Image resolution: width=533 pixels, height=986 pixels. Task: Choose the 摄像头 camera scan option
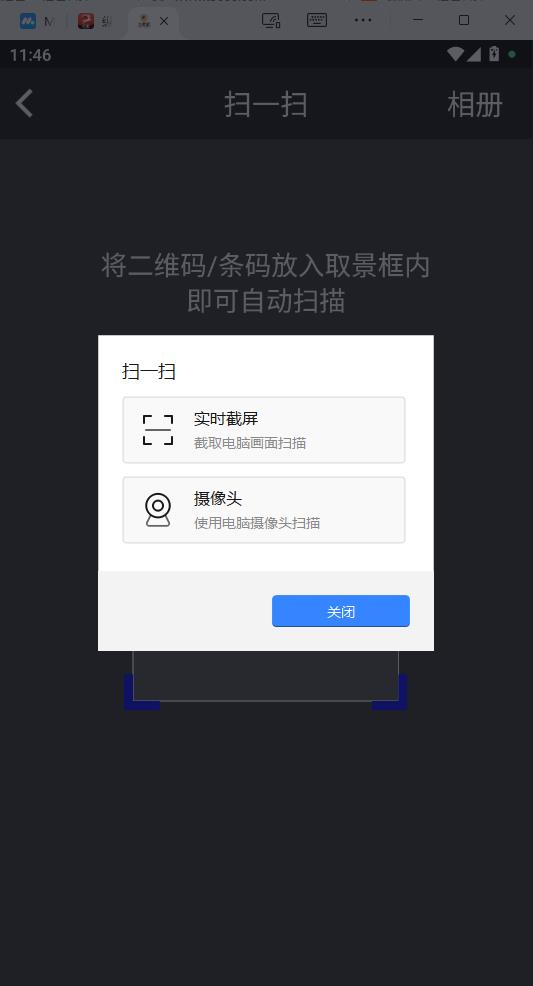[x=264, y=510]
